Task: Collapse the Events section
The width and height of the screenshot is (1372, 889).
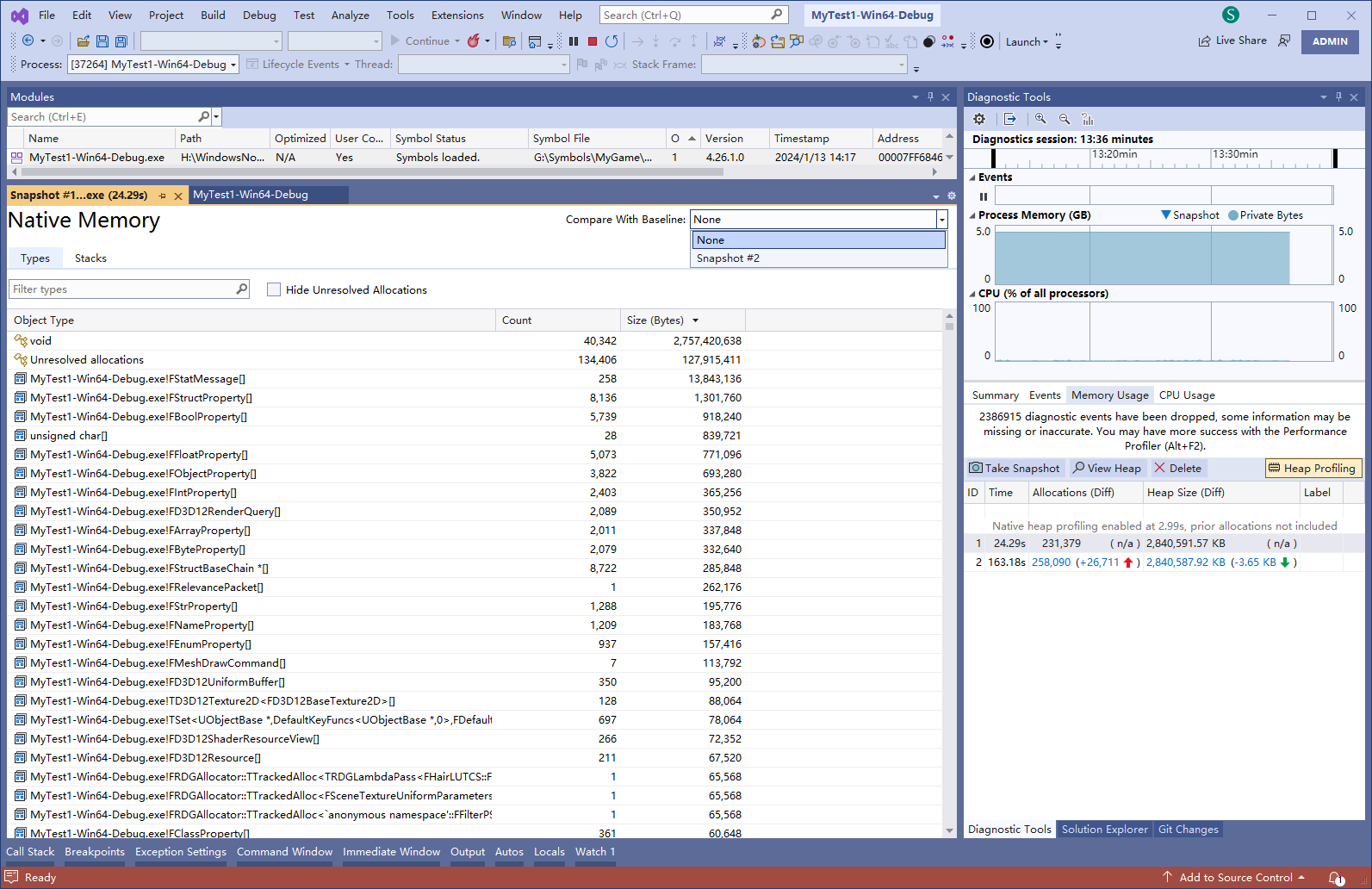Action: (x=972, y=177)
